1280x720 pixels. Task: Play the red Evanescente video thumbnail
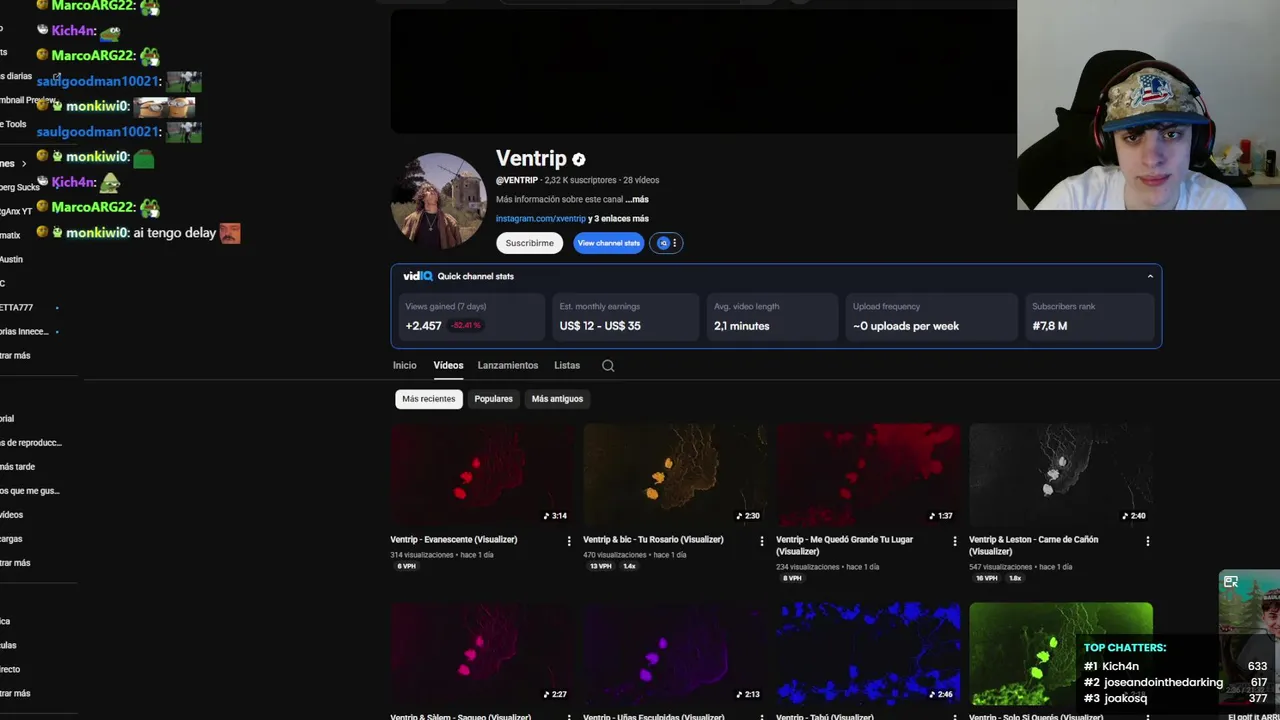(481, 475)
